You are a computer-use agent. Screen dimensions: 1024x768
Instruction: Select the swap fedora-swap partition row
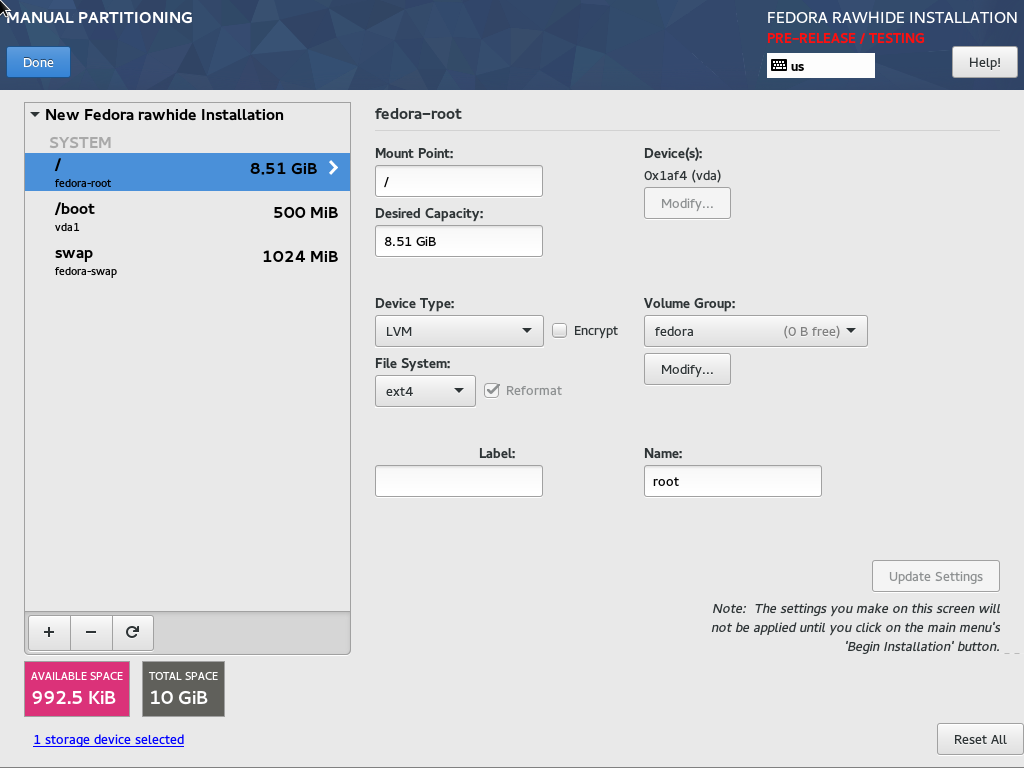[187, 261]
